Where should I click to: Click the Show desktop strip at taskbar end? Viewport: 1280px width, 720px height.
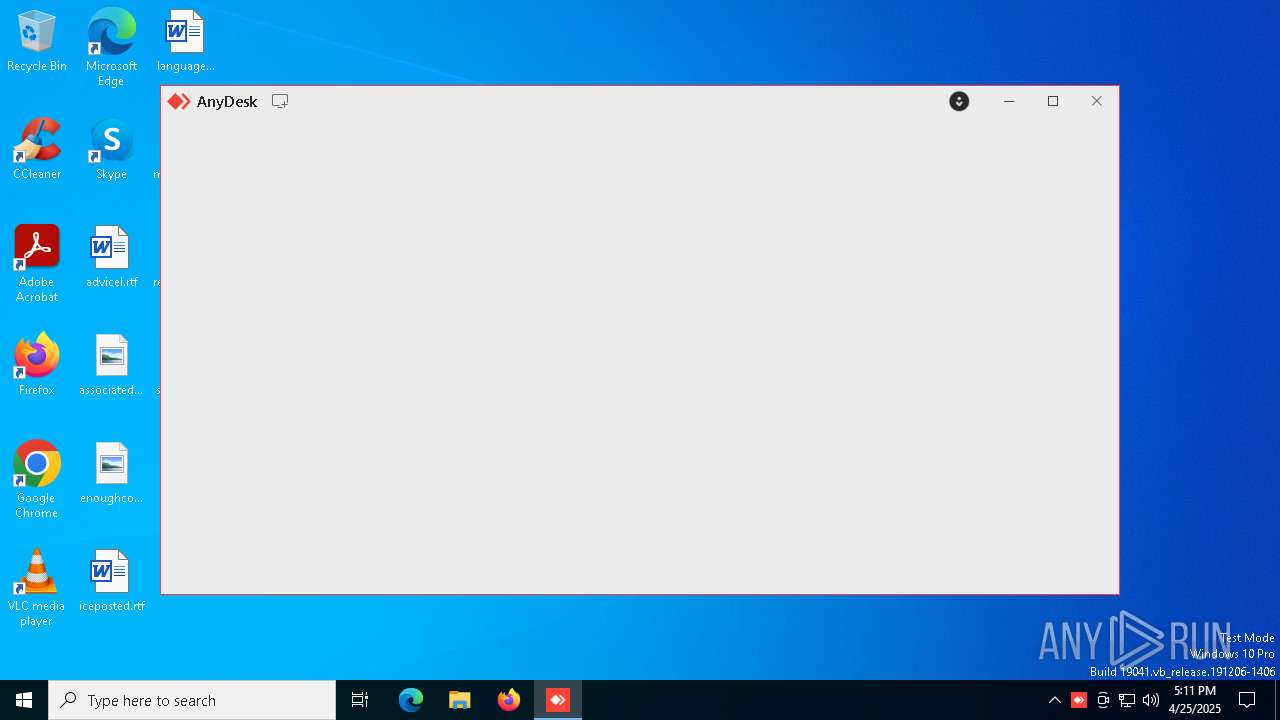point(1277,700)
